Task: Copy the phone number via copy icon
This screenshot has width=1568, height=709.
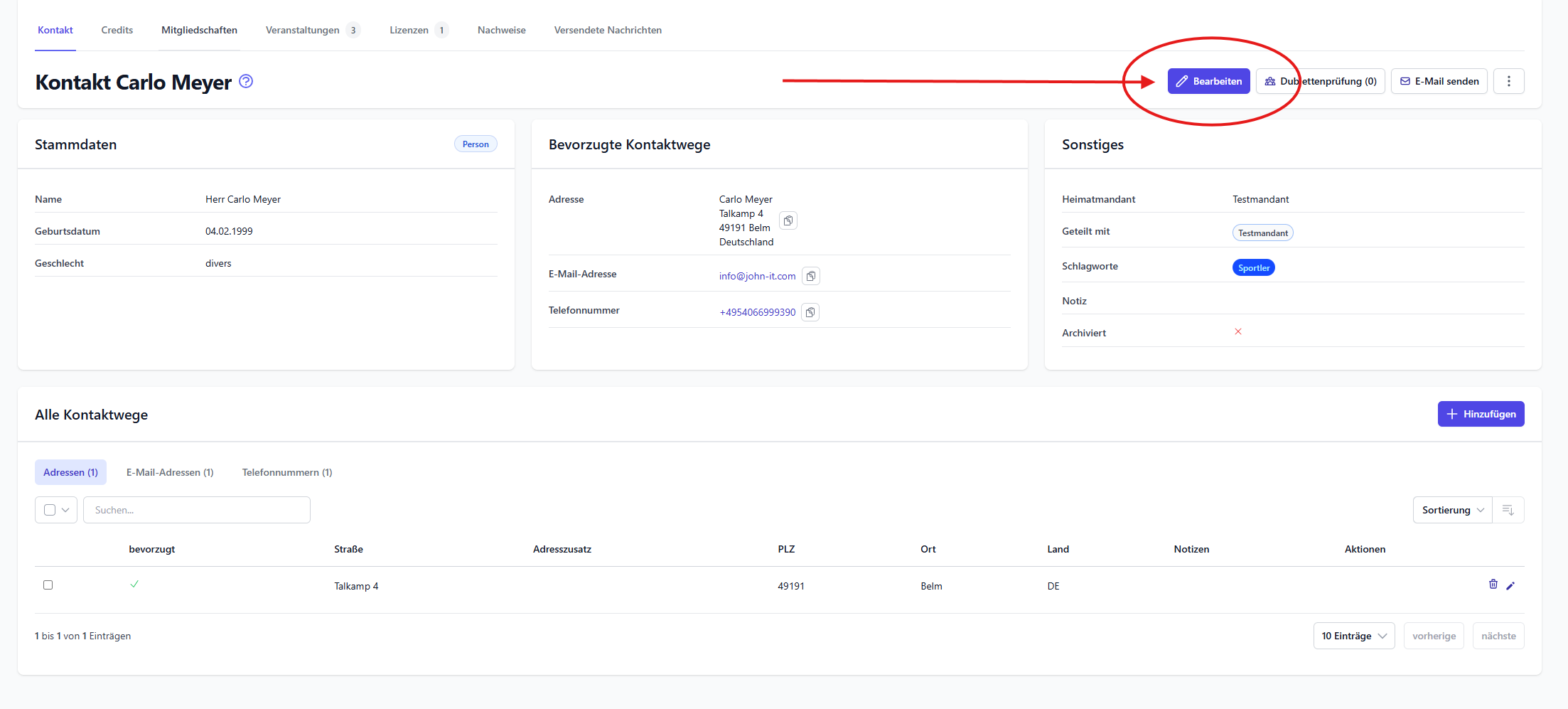Action: (810, 312)
